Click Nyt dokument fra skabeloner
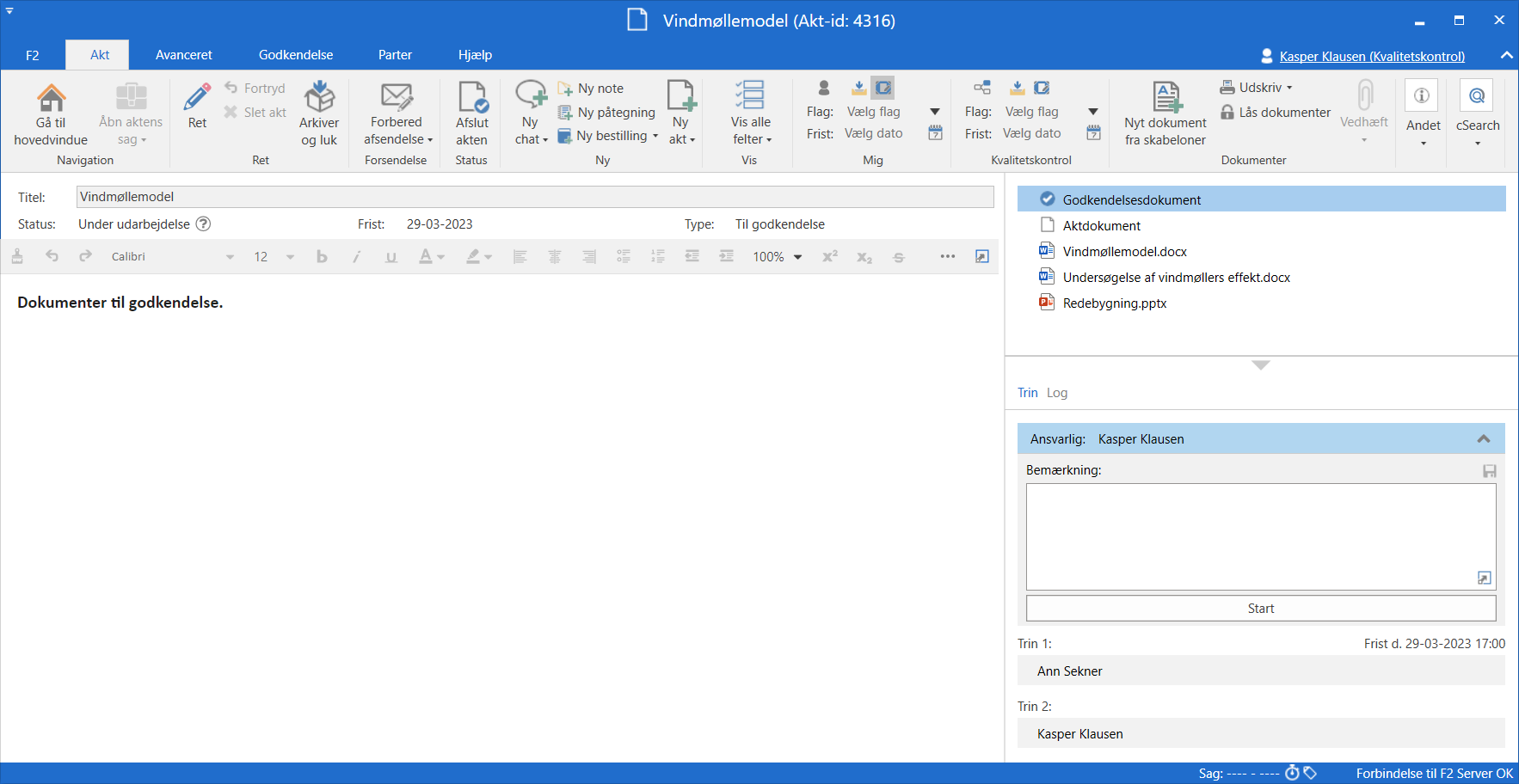The width and height of the screenshot is (1519, 784). pos(1165,113)
